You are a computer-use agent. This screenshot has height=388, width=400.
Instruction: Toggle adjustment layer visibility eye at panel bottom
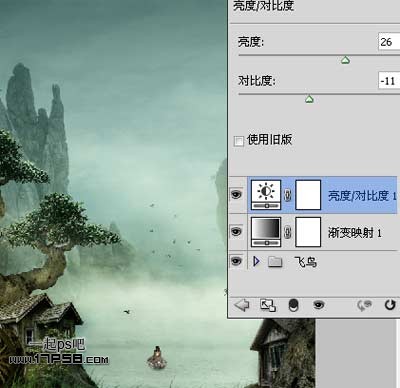pyautogui.click(x=319, y=304)
